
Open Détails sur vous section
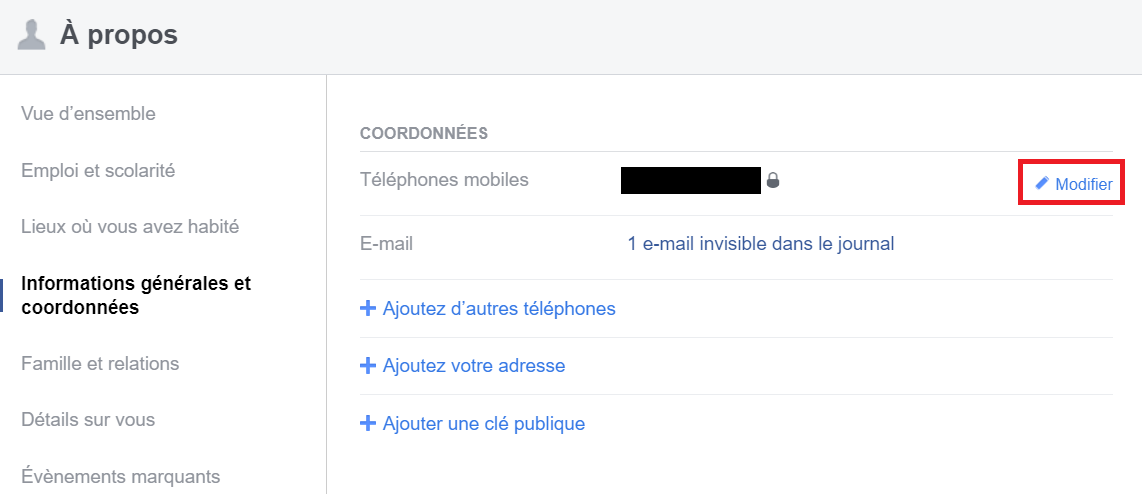88,420
